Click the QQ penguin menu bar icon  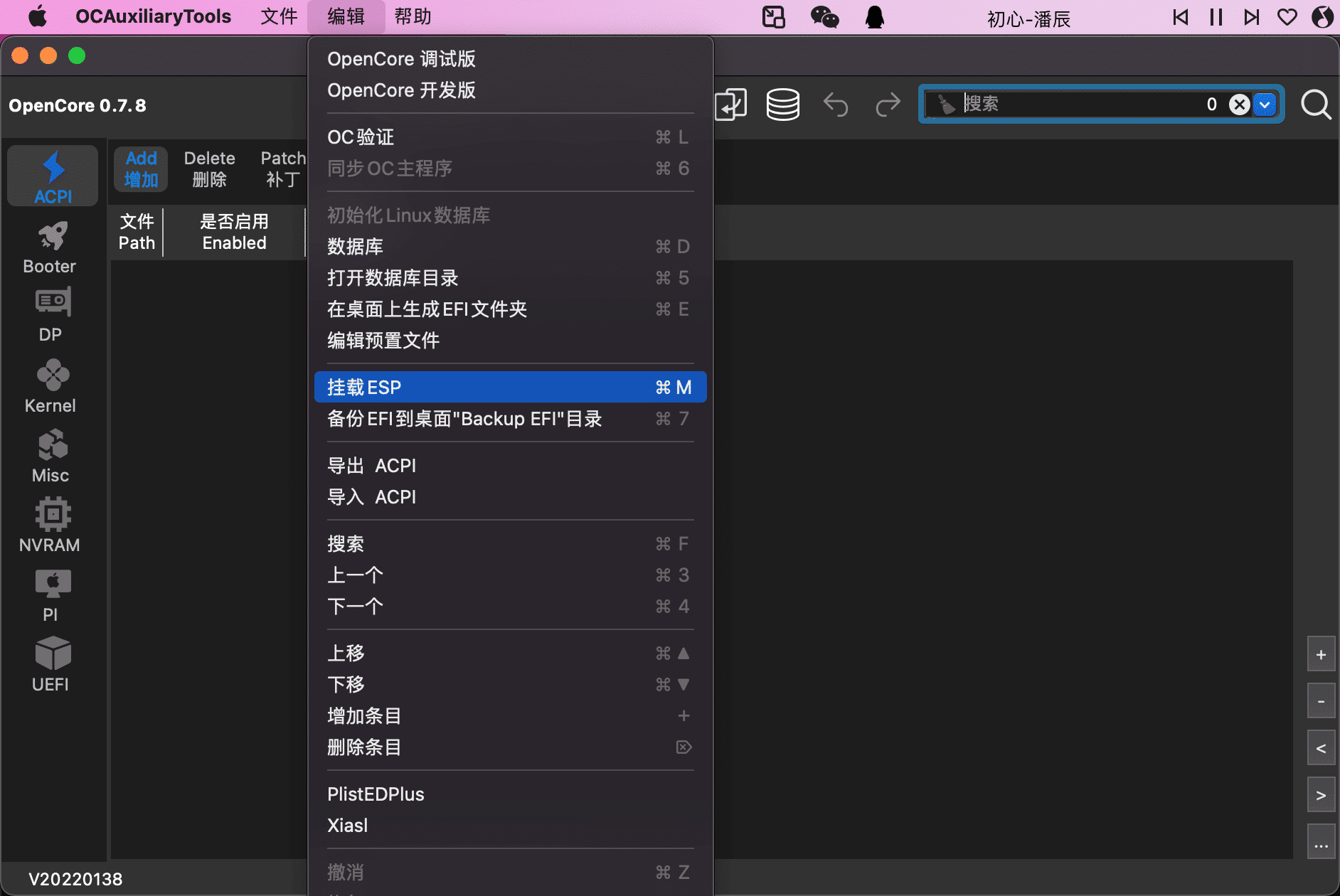pos(874,16)
